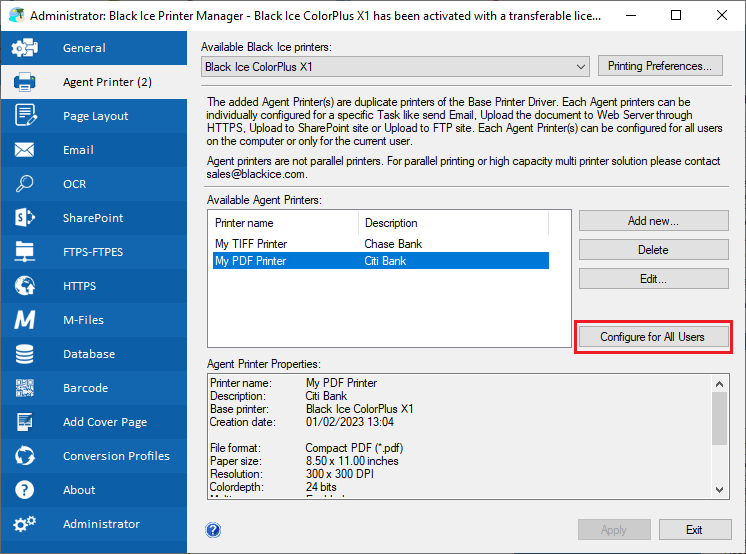
Task: Open Email settings via envelope icon
Action: point(25,150)
